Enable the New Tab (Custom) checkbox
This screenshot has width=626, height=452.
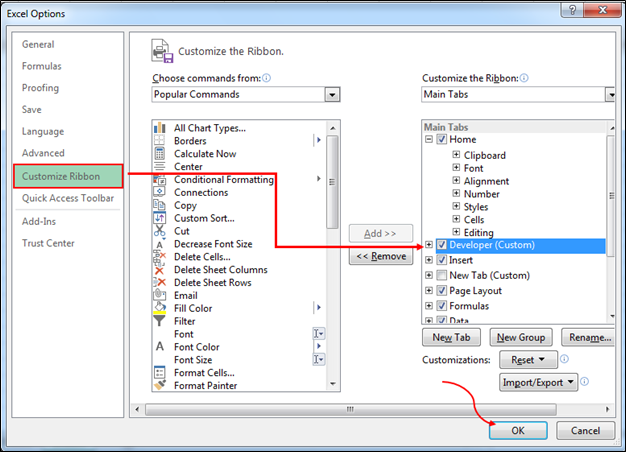point(441,275)
